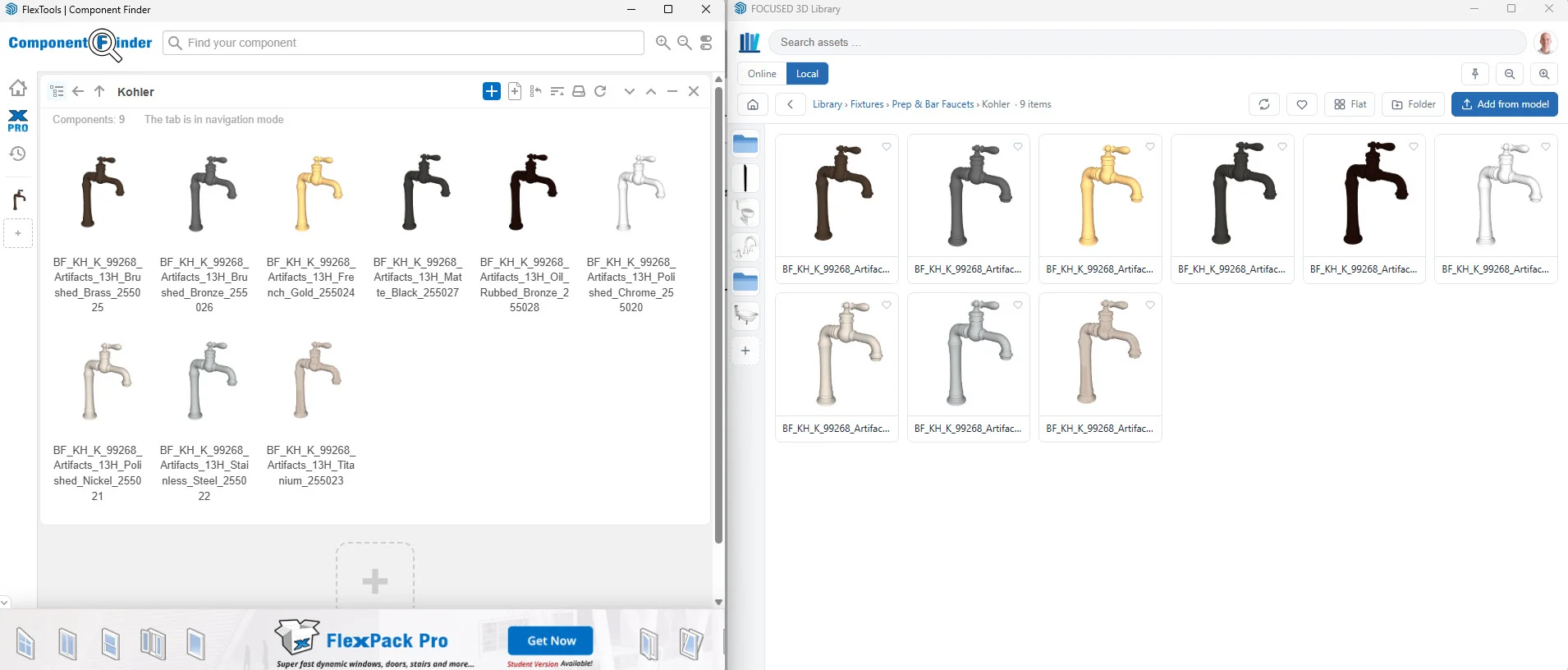Screen dimensions: 1568x670
Task: Click the Search assets field
Action: pos(1148,43)
